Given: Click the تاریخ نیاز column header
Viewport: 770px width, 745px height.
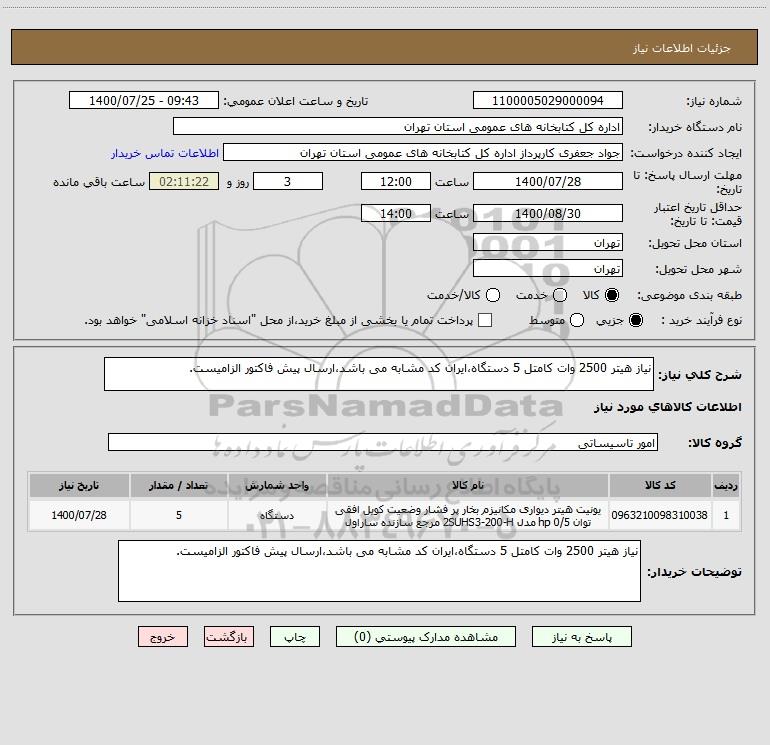Looking at the screenshot, I should (x=79, y=486).
